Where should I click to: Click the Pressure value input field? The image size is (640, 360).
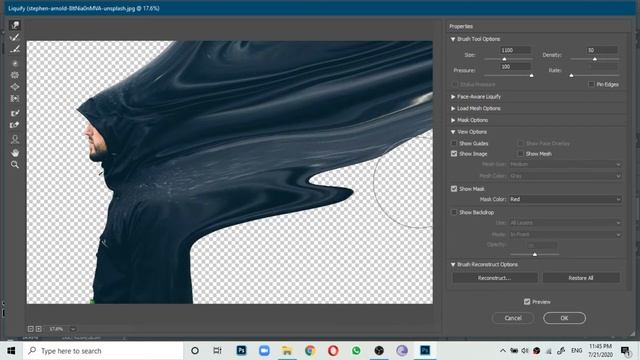(516, 67)
